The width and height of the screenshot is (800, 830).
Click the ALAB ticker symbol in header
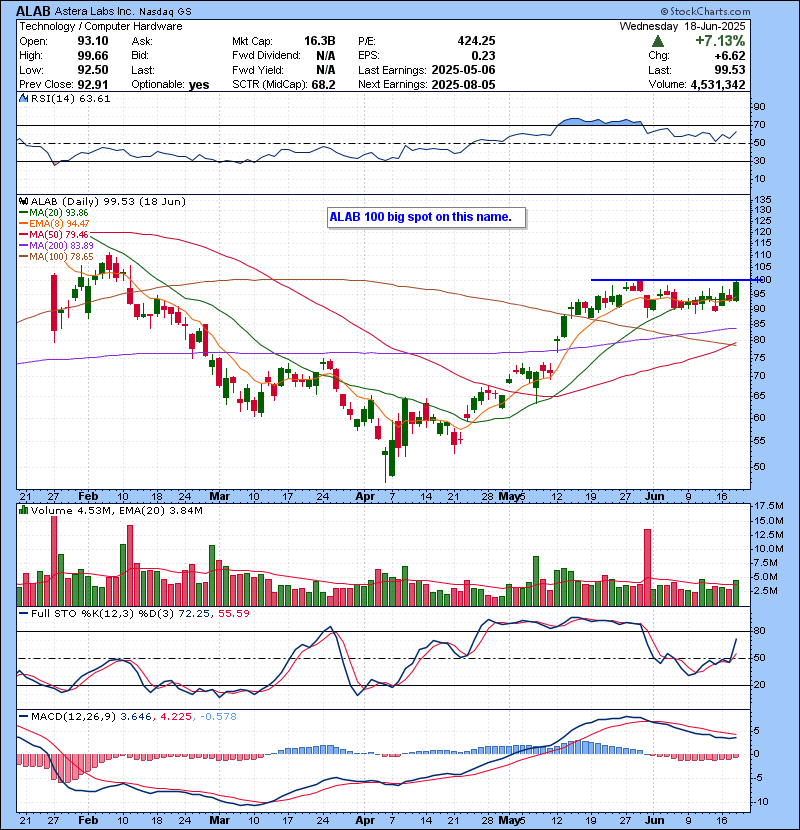click(x=33, y=11)
